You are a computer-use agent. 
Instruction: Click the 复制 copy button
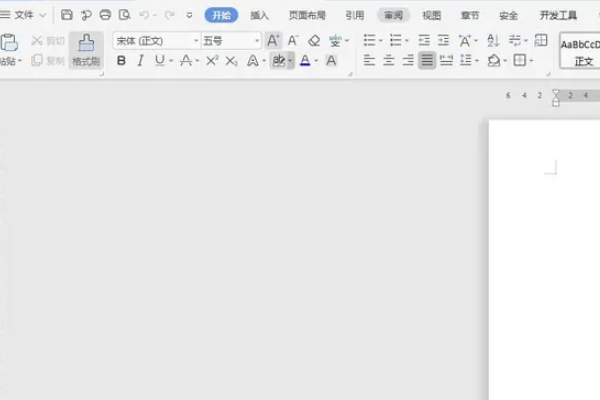coord(47,60)
